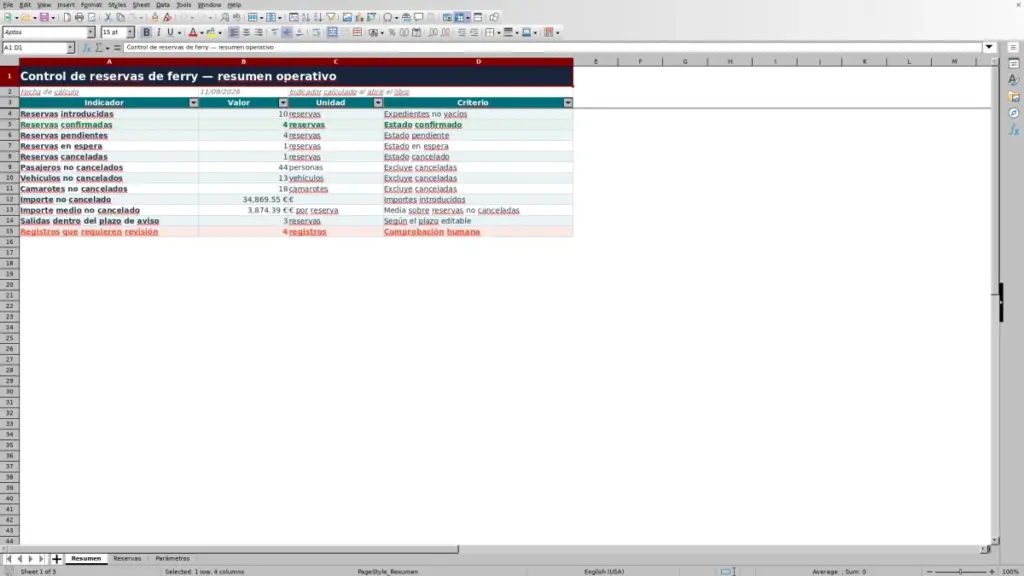Toggle Align Bottom vertical alignment

[299, 33]
